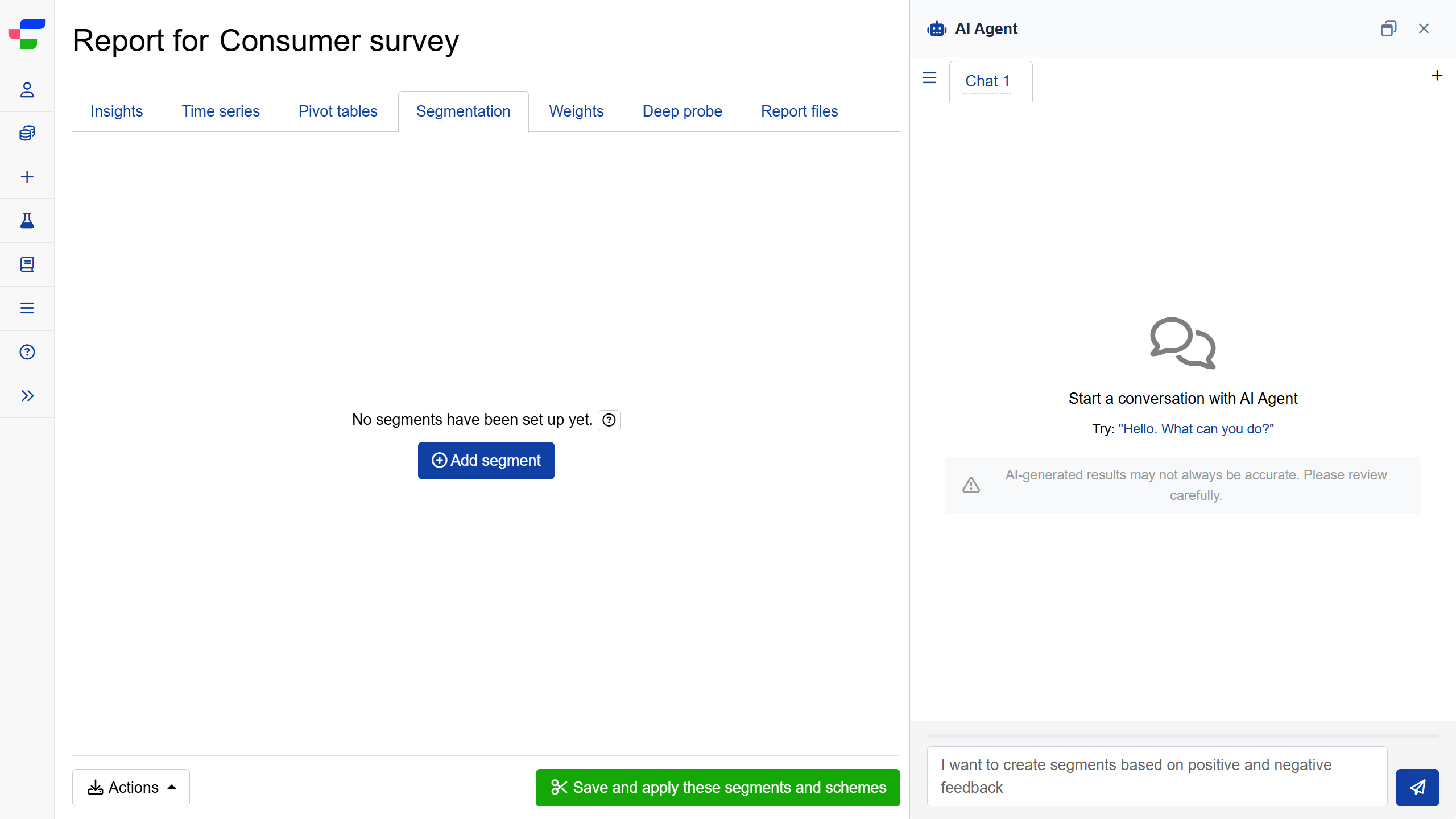The width and height of the screenshot is (1456, 819).
Task: Open the Actions dropdown menu
Action: pos(131,787)
